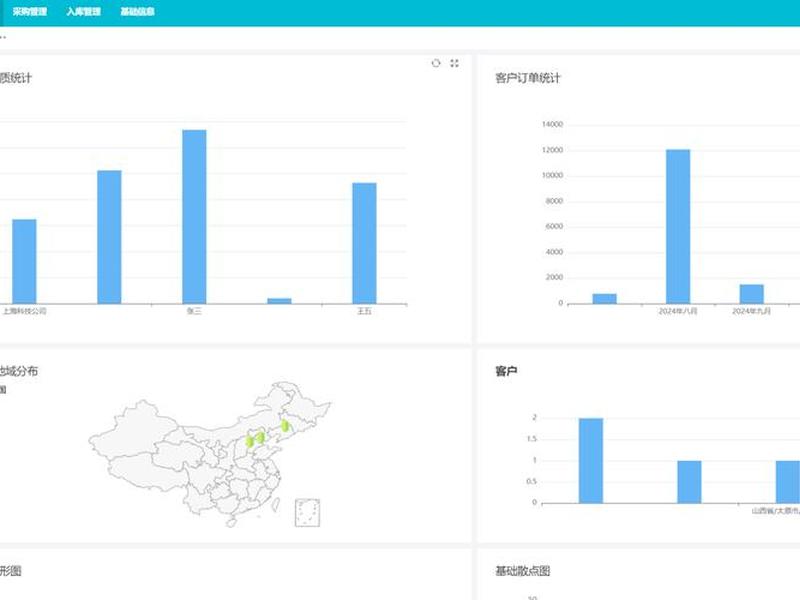Open the 基础信息 menu
The height and width of the screenshot is (600, 800).
coord(137,12)
